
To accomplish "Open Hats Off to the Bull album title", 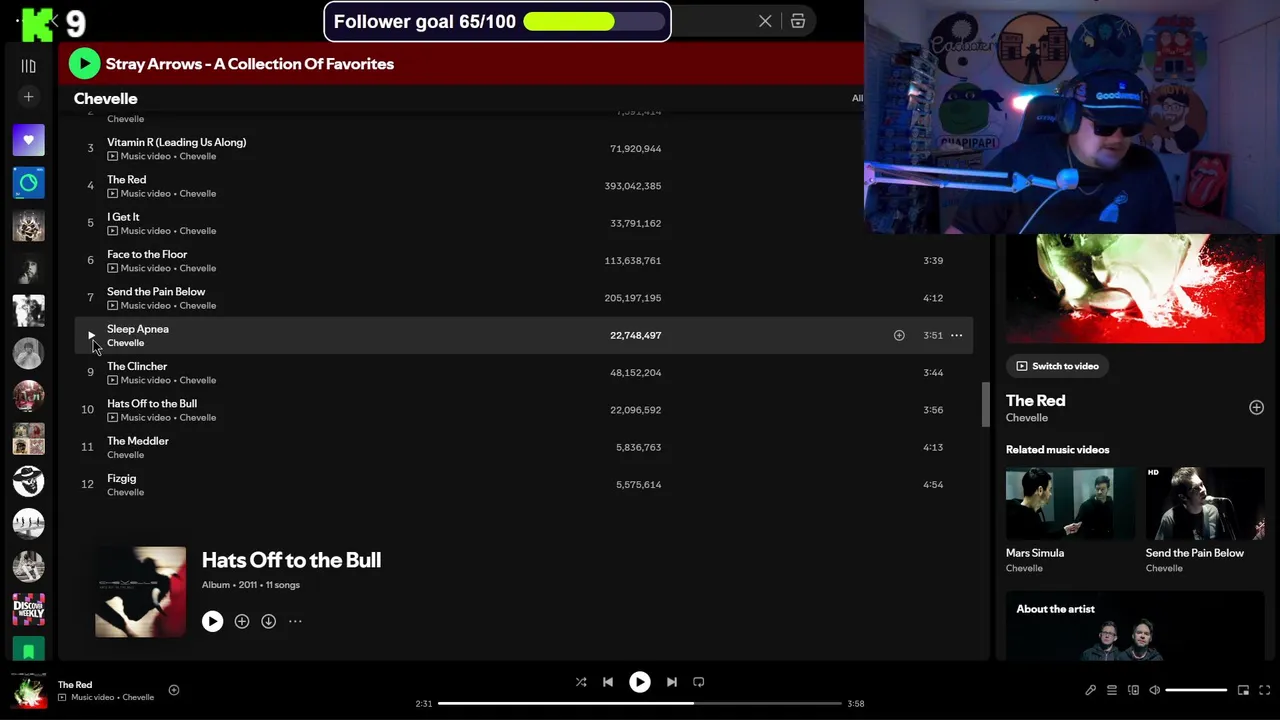I will (291, 560).
